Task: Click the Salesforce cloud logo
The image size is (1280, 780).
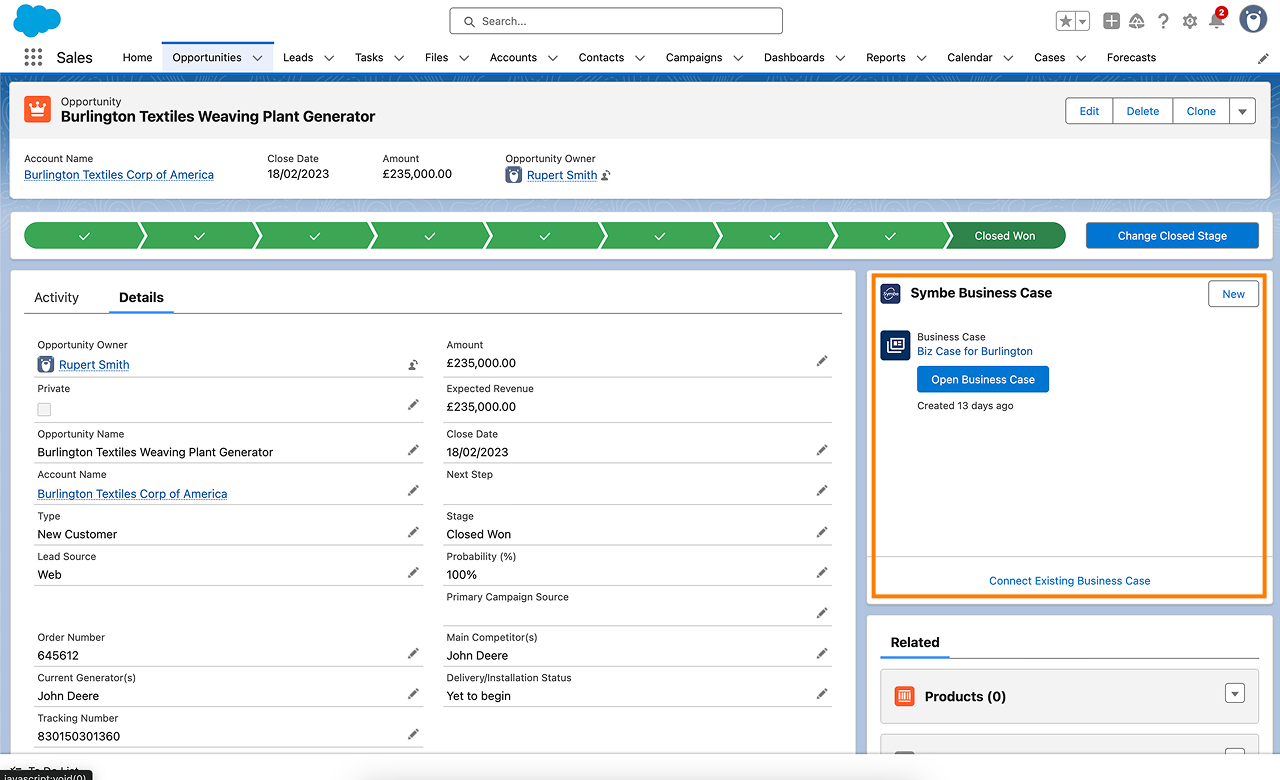Action: click(x=37, y=20)
